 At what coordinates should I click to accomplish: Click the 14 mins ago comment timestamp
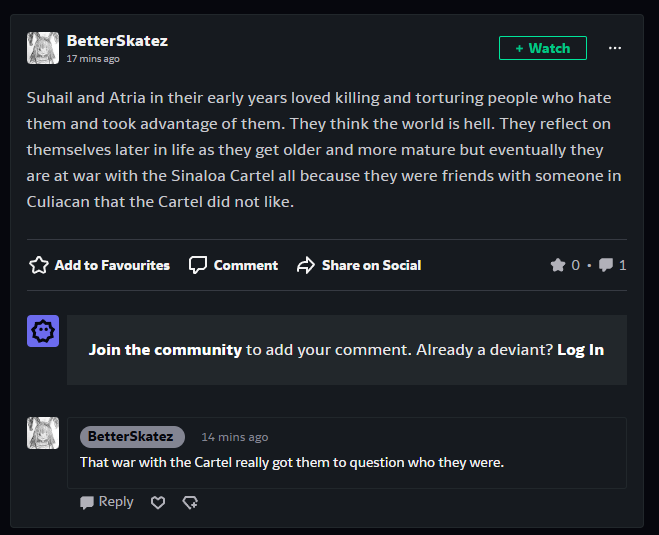click(x=235, y=437)
